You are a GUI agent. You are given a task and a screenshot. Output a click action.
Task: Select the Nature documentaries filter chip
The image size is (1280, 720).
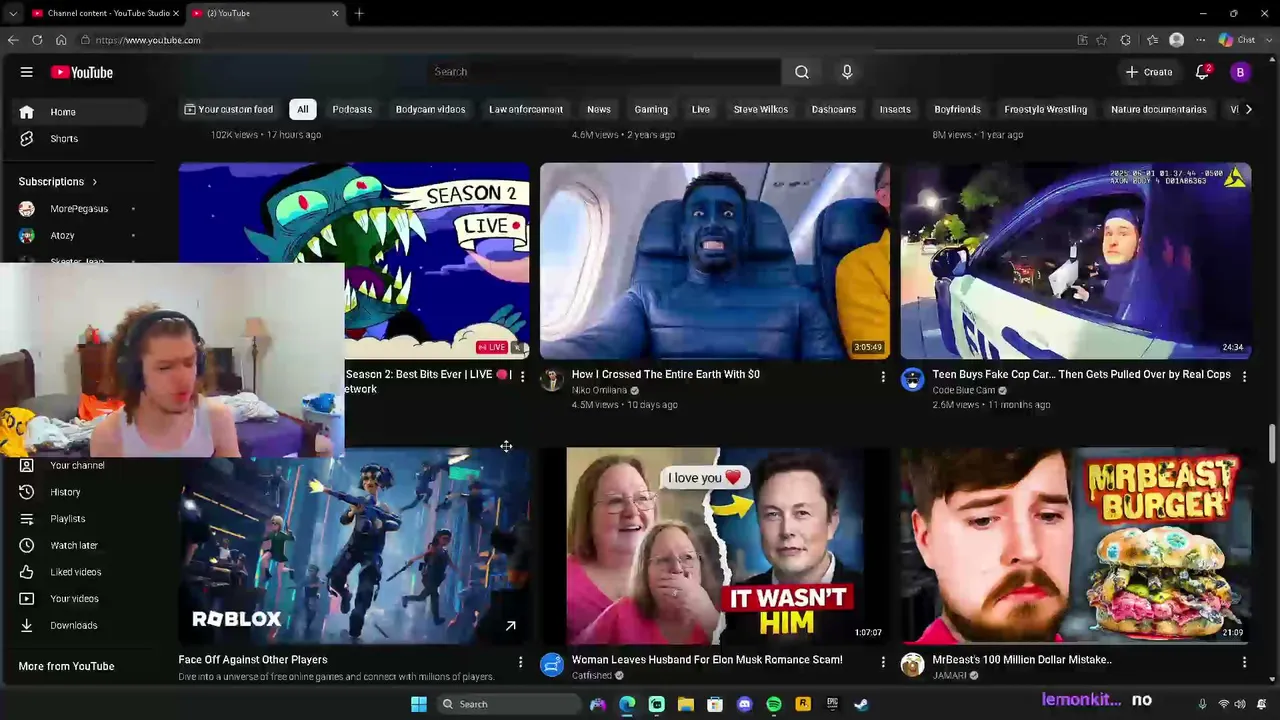[x=1159, y=109]
